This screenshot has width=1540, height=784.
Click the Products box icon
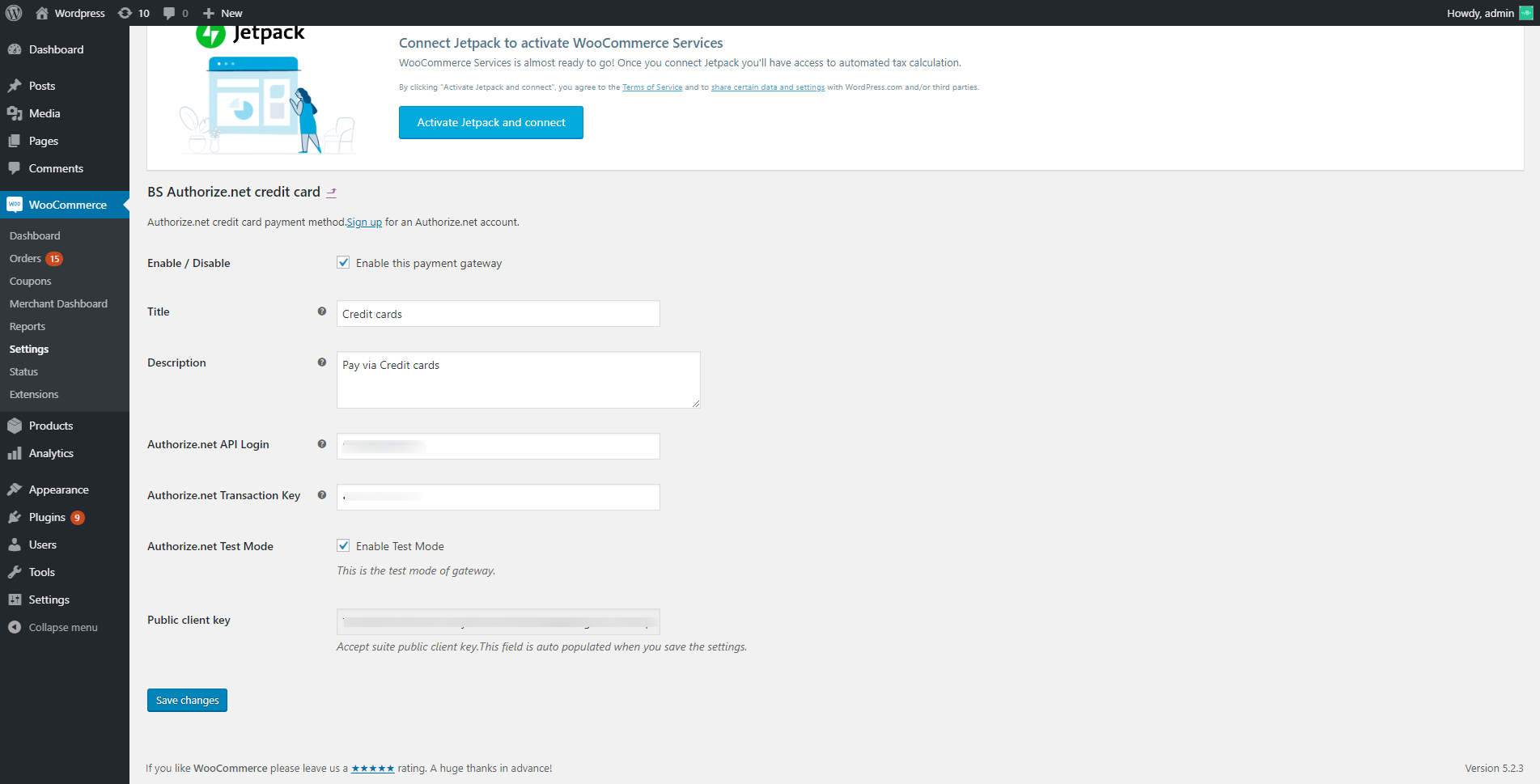15,426
